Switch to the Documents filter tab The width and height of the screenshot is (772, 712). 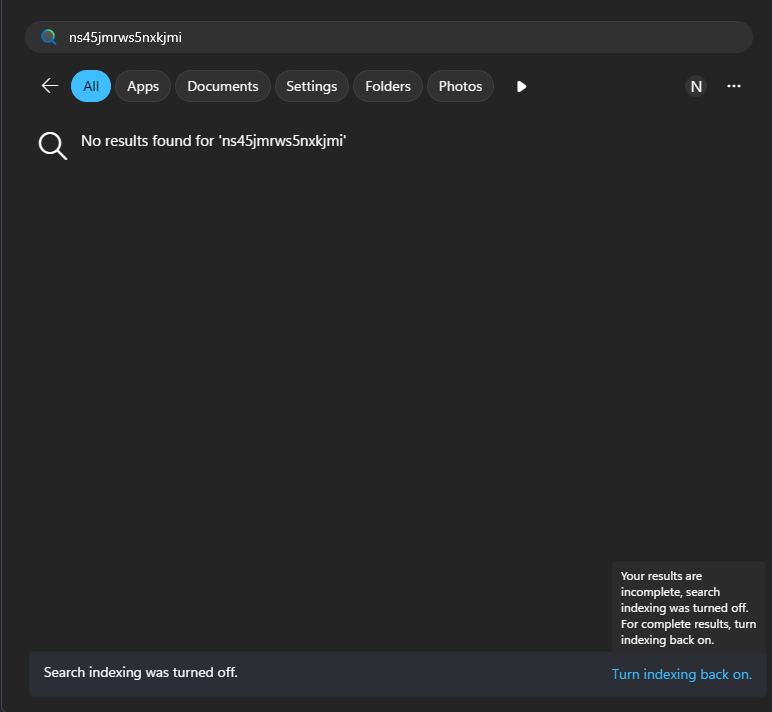(223, 86)
